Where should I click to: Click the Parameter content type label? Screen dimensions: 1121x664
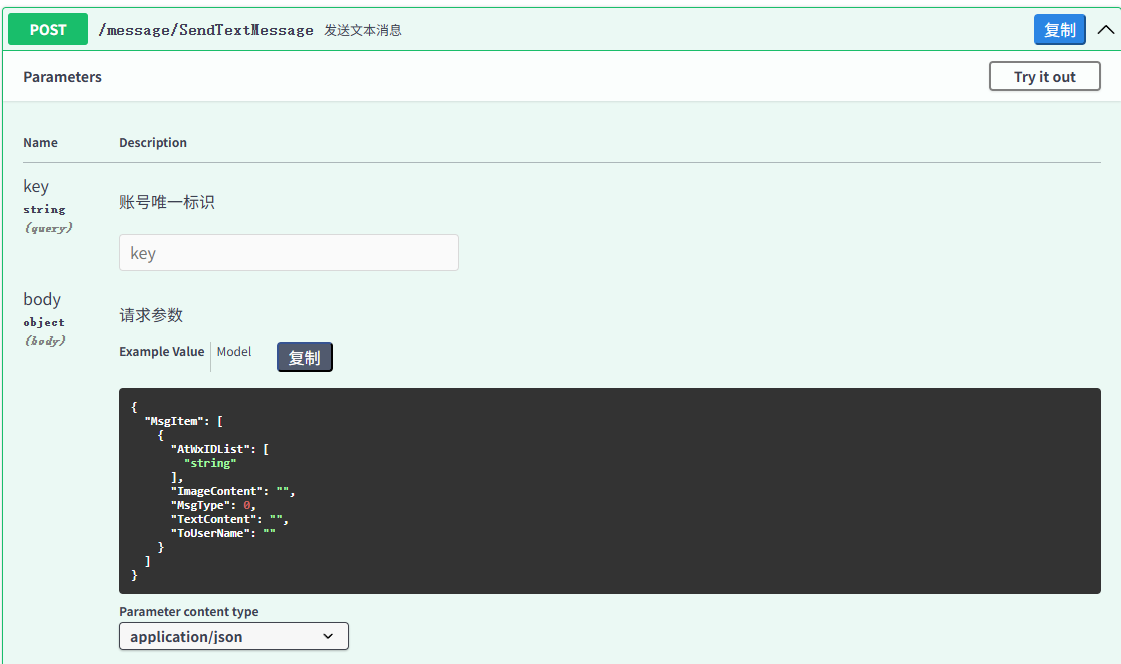point(189,611)
